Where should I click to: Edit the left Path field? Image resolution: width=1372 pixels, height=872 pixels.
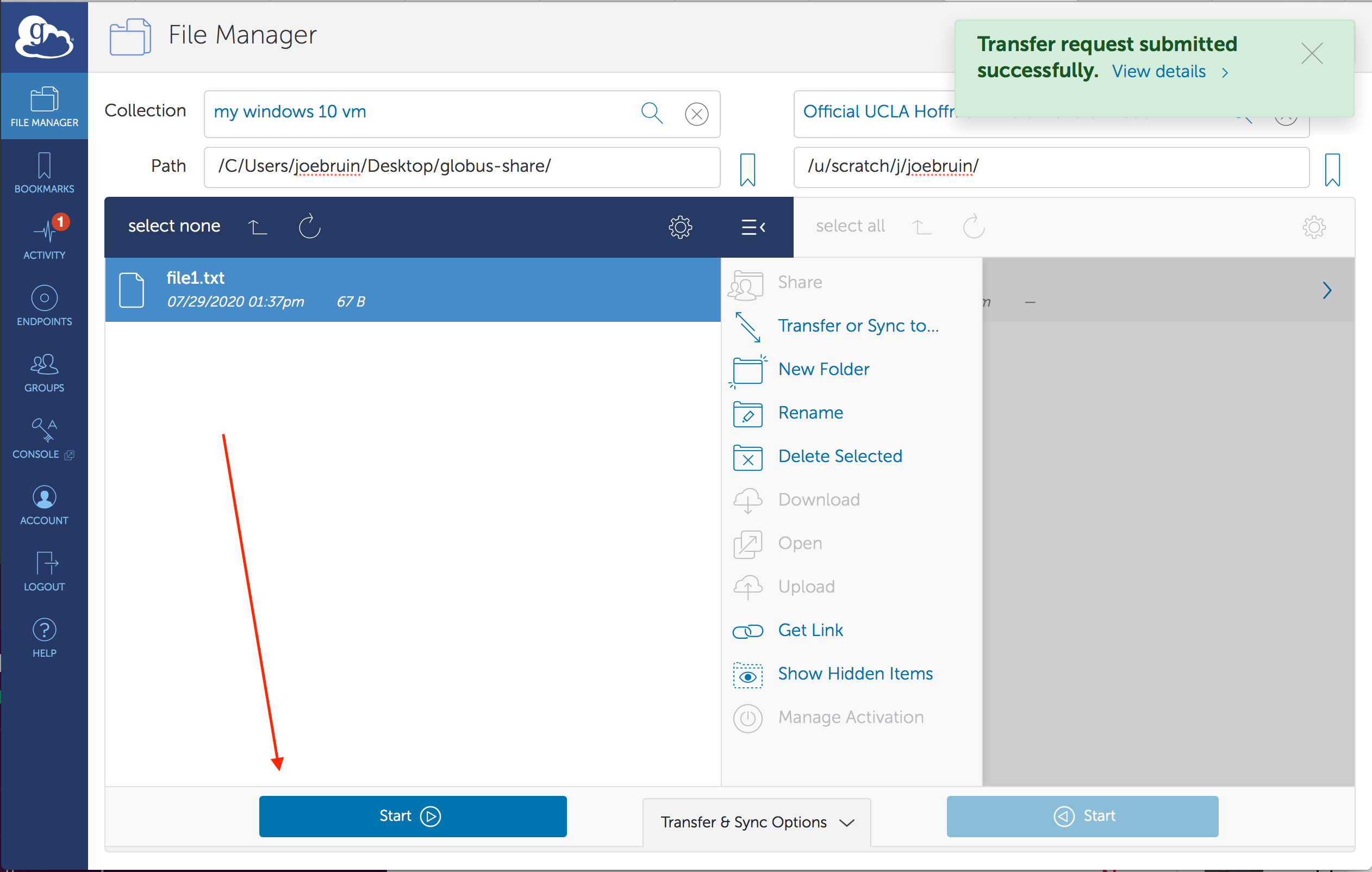[x=462, y=167]
